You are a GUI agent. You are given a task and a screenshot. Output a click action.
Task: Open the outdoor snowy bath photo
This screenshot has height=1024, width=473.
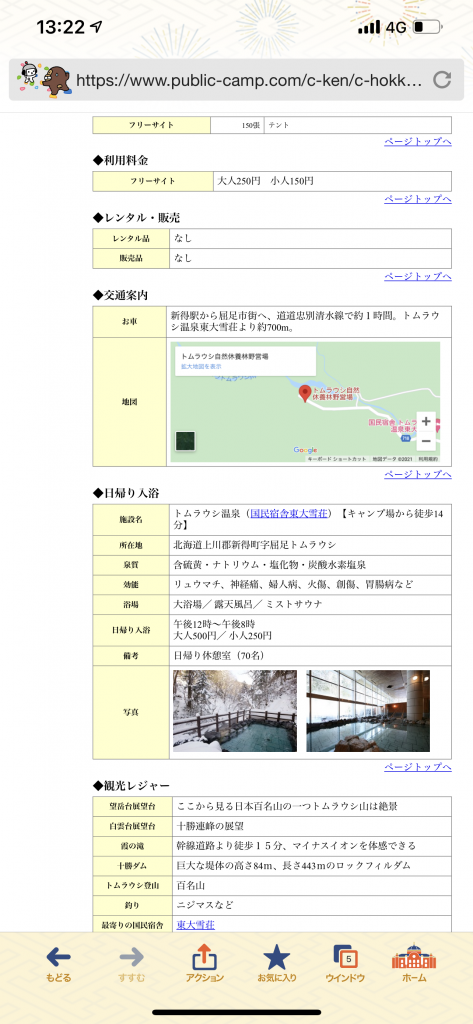[235, 711]
